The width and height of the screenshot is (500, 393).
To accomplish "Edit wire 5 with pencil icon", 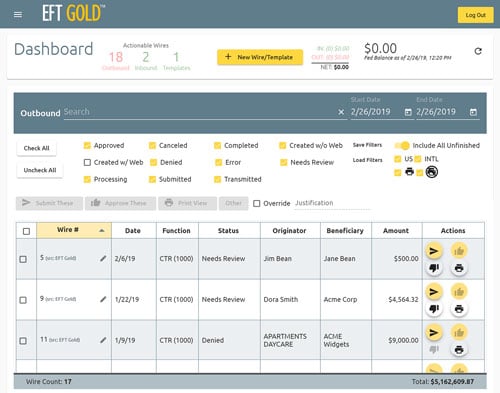I will pyautogui.click(x=103, y=258).
